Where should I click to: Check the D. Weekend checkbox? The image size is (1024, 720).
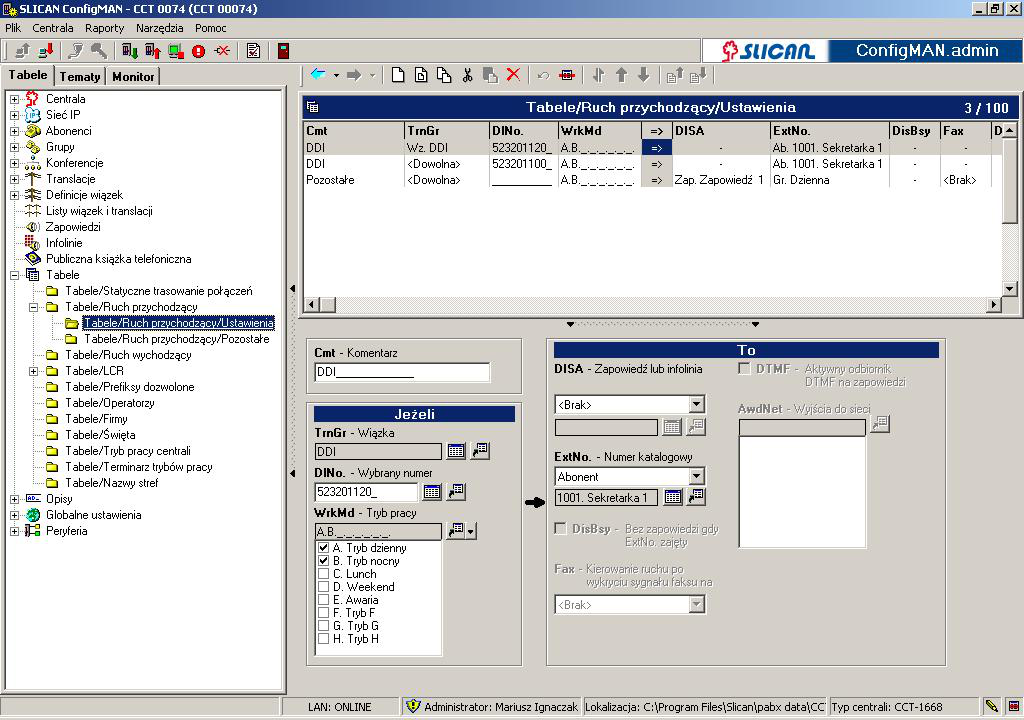click(323, 587)
